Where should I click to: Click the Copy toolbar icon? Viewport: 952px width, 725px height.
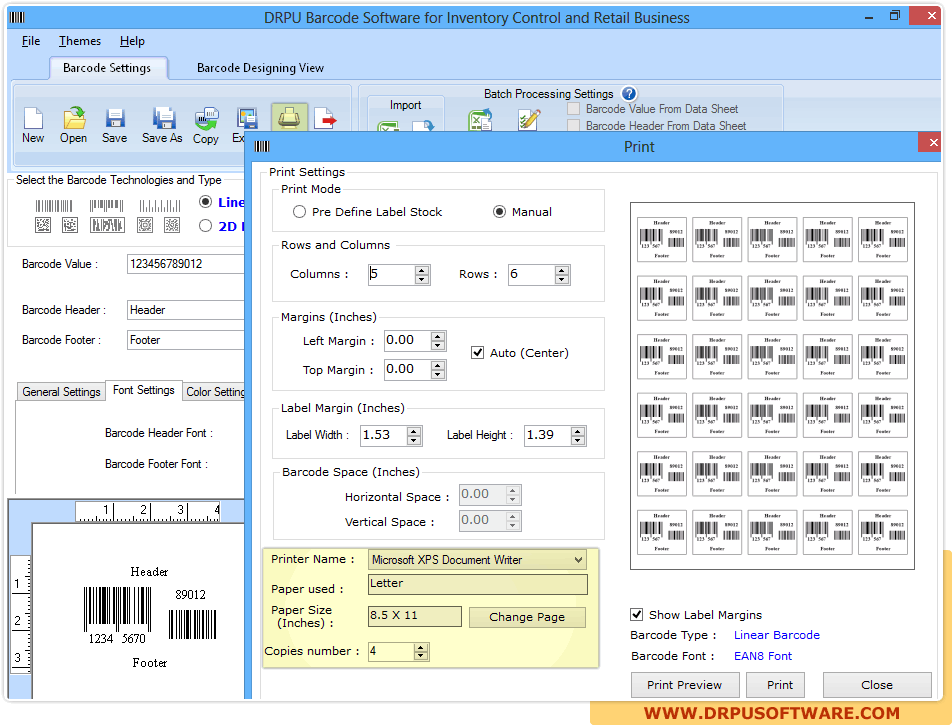[206, 118]
